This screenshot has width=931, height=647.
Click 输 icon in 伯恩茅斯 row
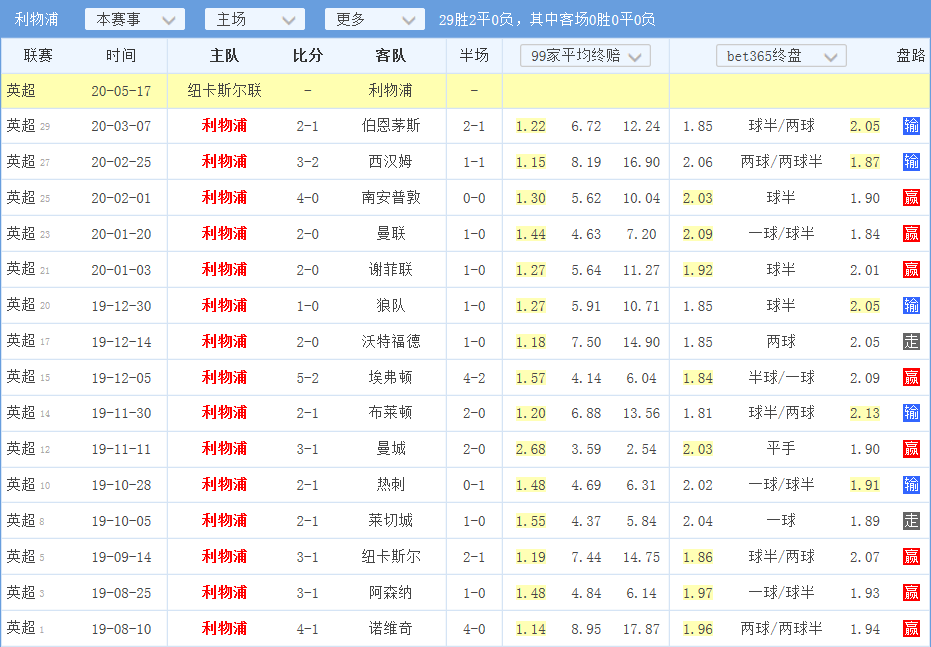(x=911, y=126)
